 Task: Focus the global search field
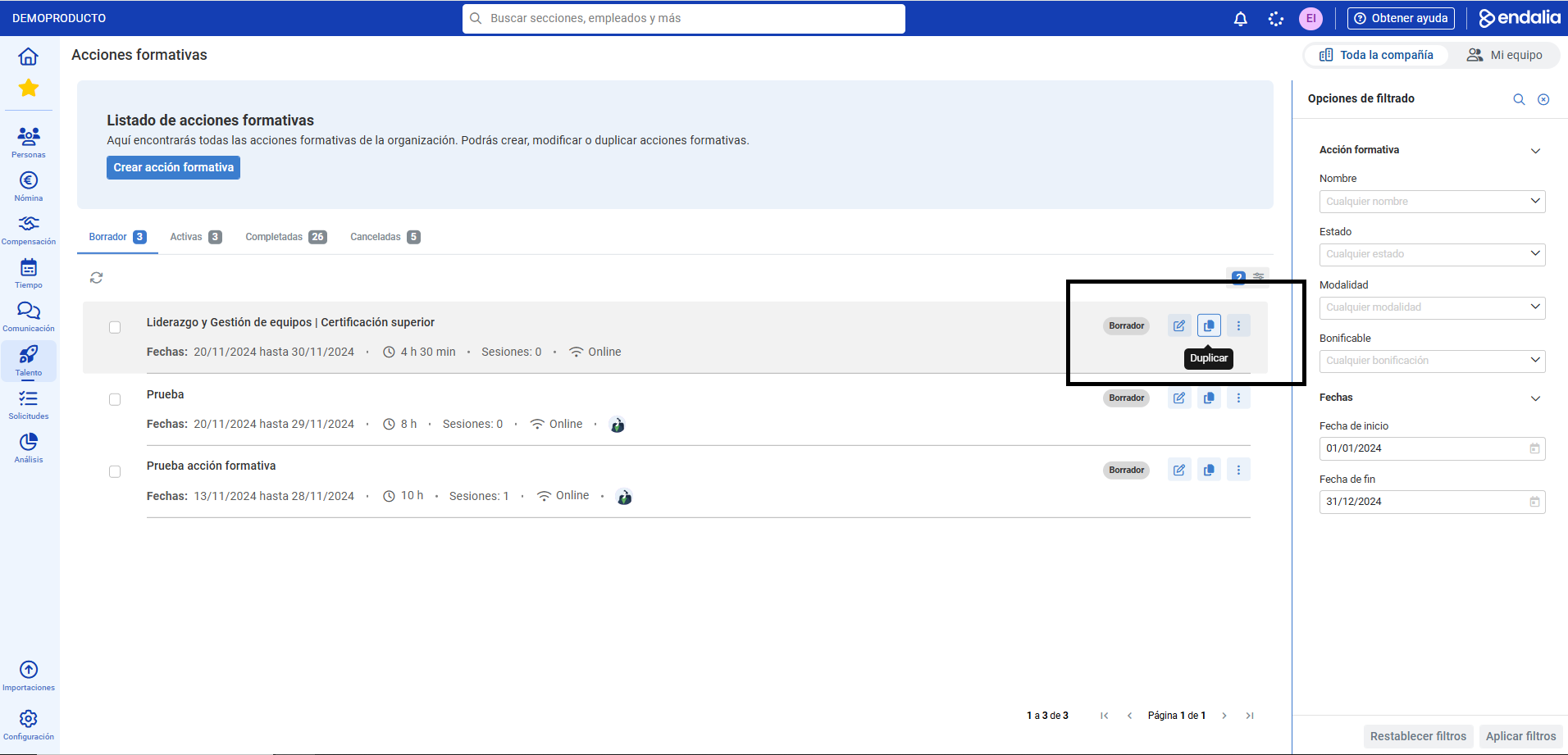pos(684,19)
